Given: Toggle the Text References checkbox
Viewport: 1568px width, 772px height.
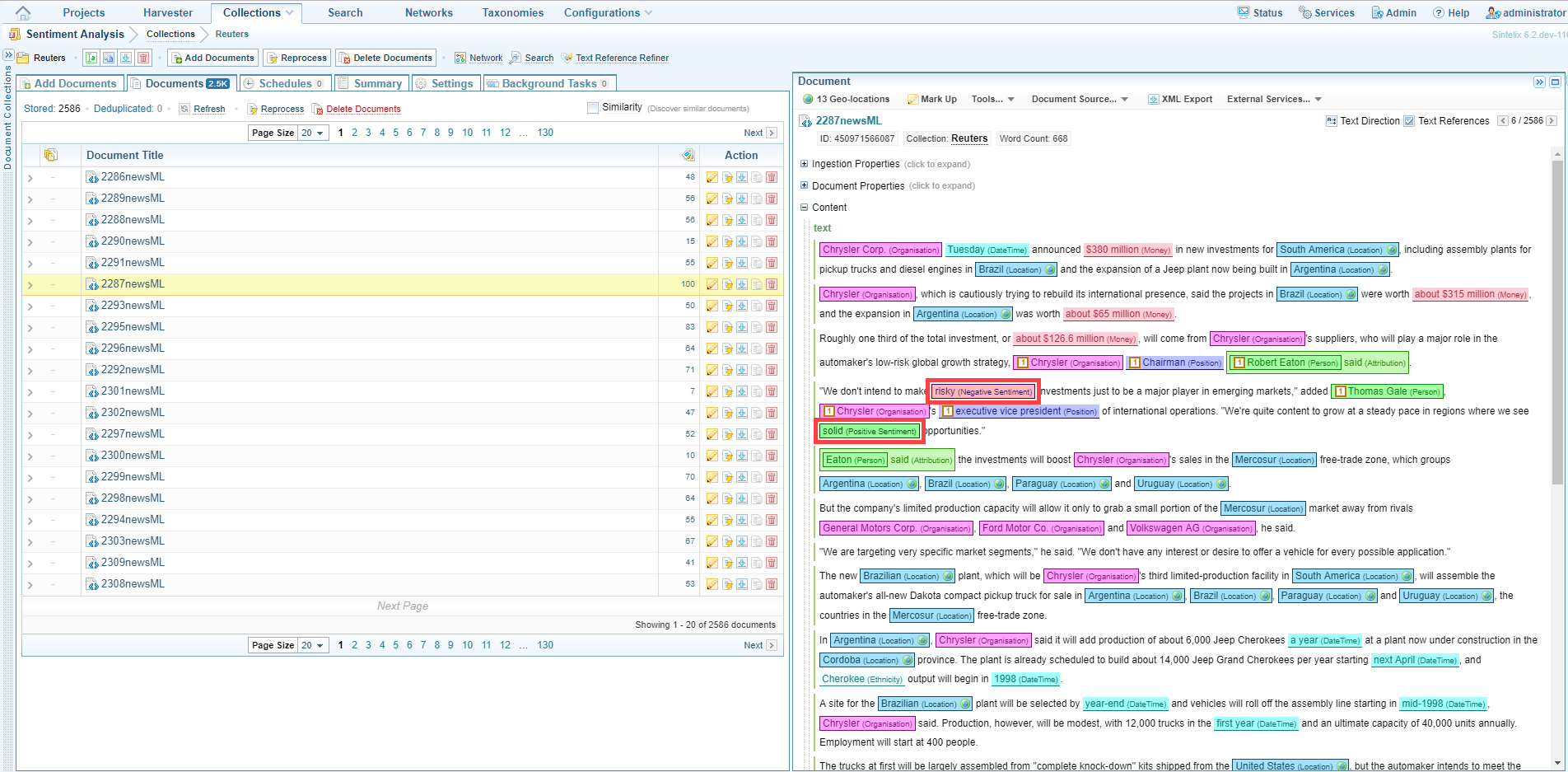Looking at the screenshot, I should [x=1409, y=121].
